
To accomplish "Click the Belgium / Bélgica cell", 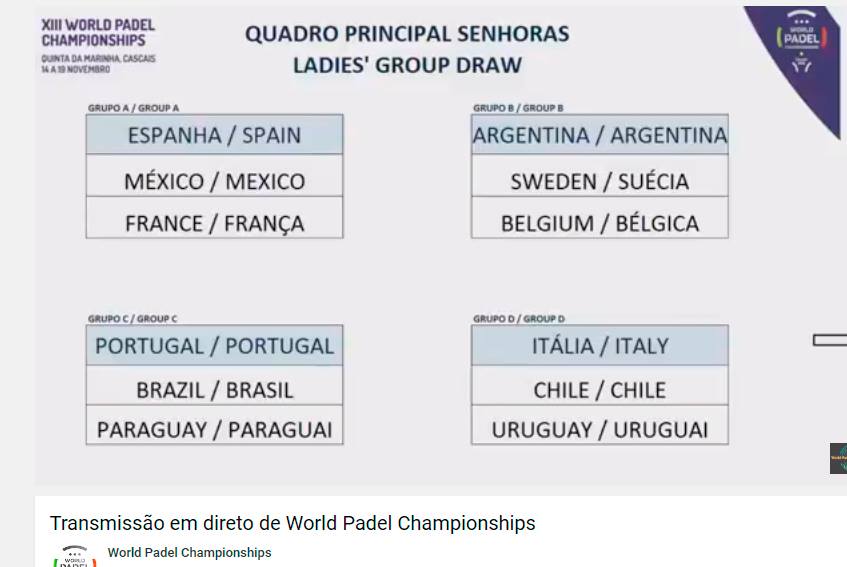I will tap(600, 218).
